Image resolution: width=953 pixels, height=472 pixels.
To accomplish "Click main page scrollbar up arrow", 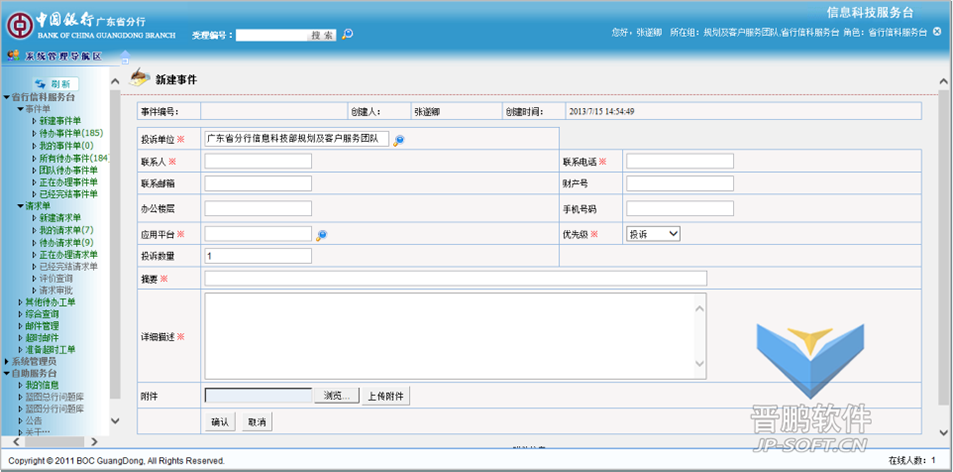I will pos(943,81).
